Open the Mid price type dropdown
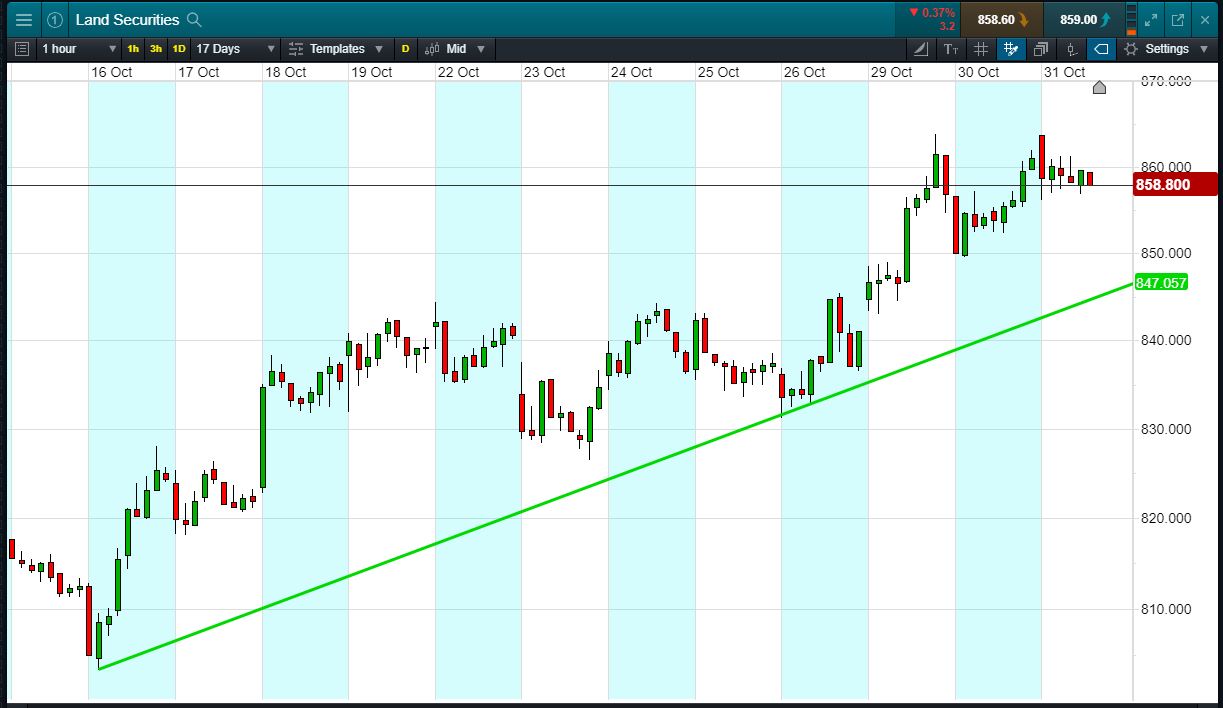Image resolution: width=1223 pixels, height=708 pixels. click(455, 48)
